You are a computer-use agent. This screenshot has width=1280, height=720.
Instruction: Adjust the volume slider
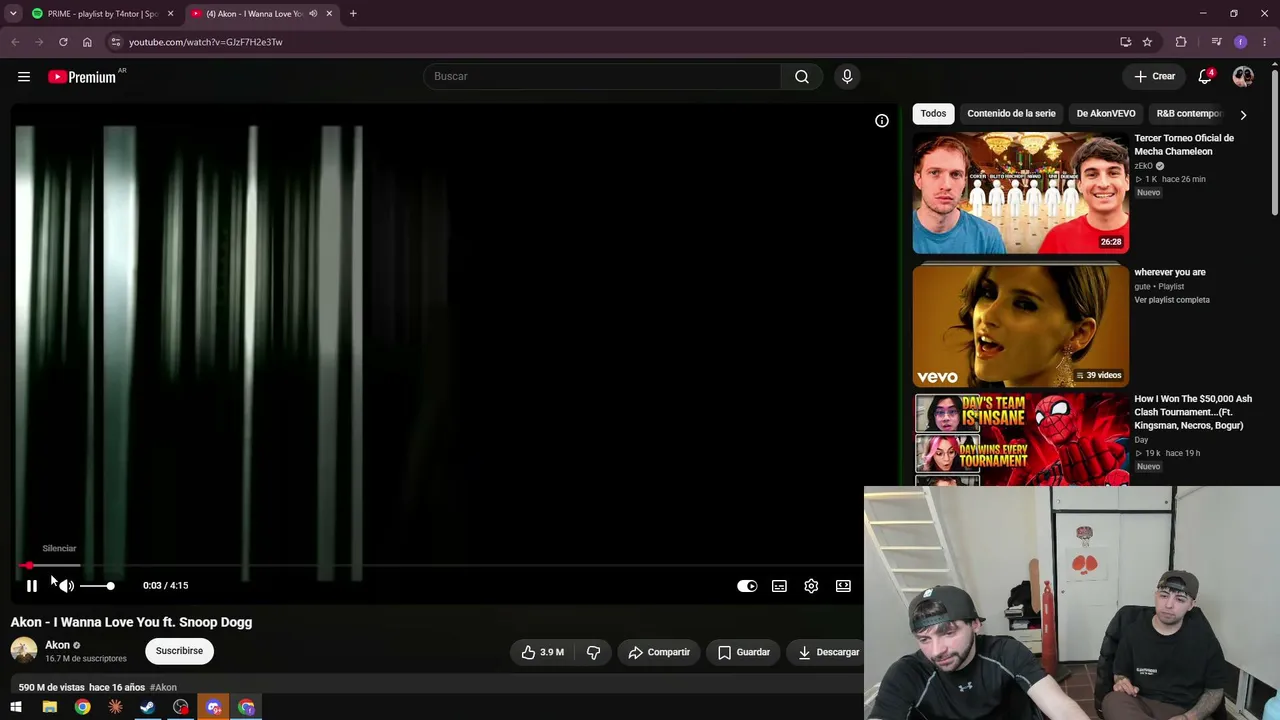point(97,586)
